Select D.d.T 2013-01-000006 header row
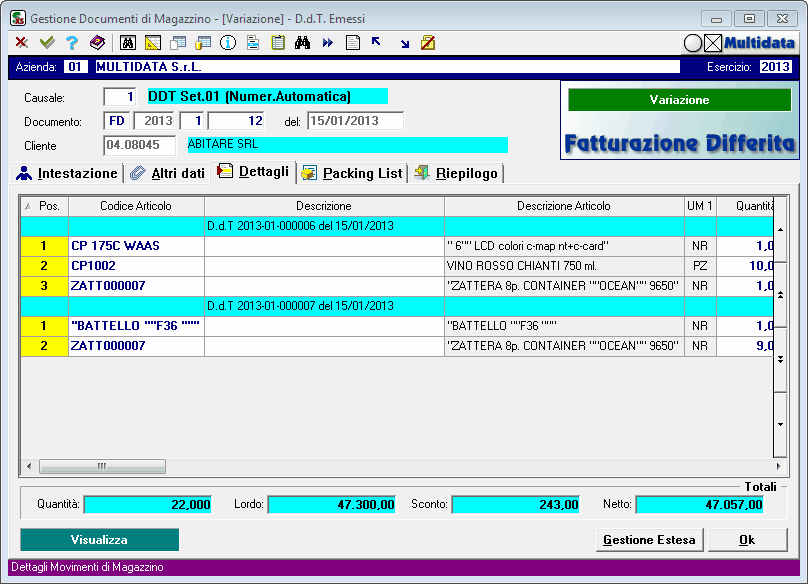Viewport: 808px width, 584px height. click(x=397, y=226)
